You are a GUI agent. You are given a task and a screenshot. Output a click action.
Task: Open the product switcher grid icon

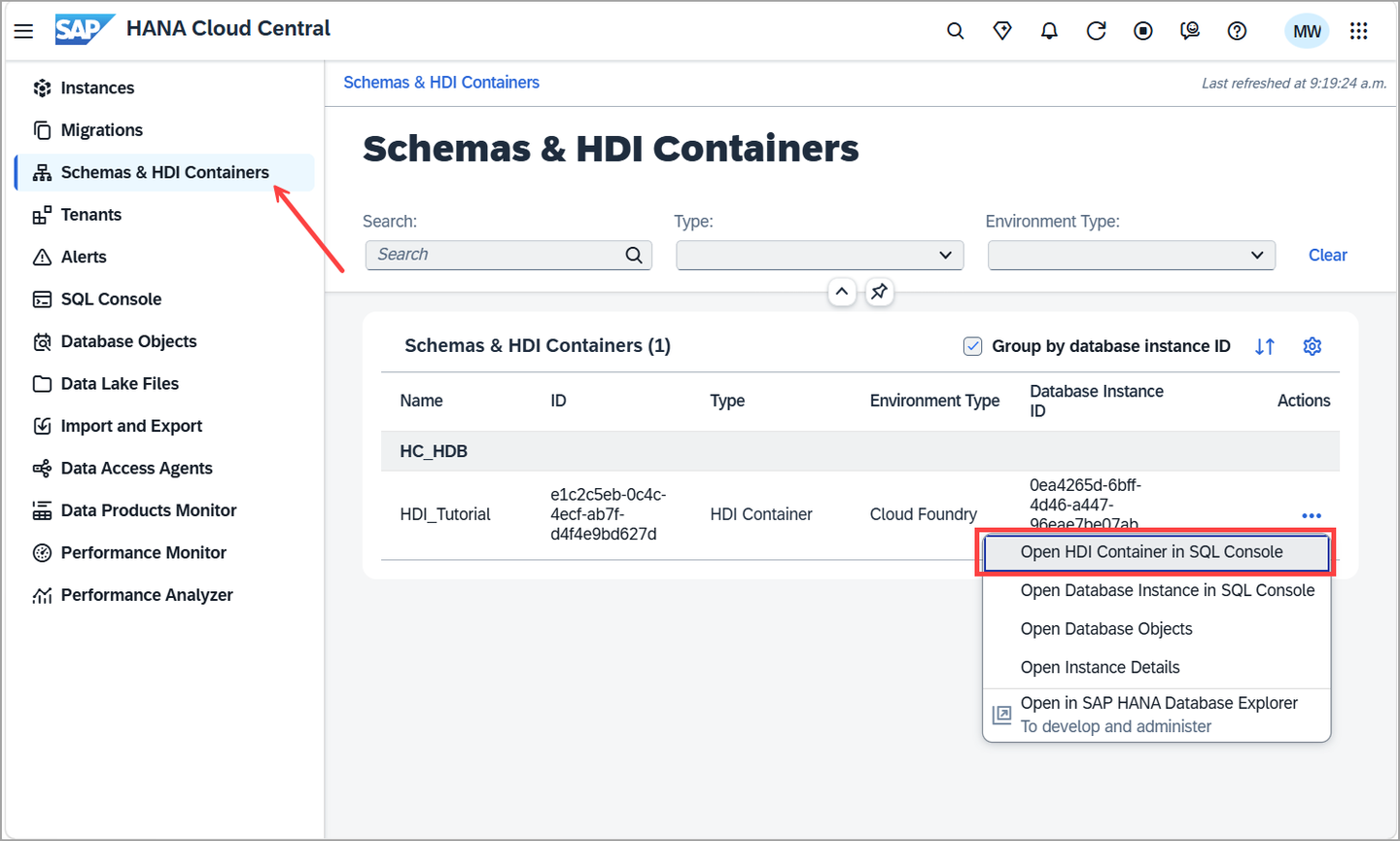pos(1358,31)
